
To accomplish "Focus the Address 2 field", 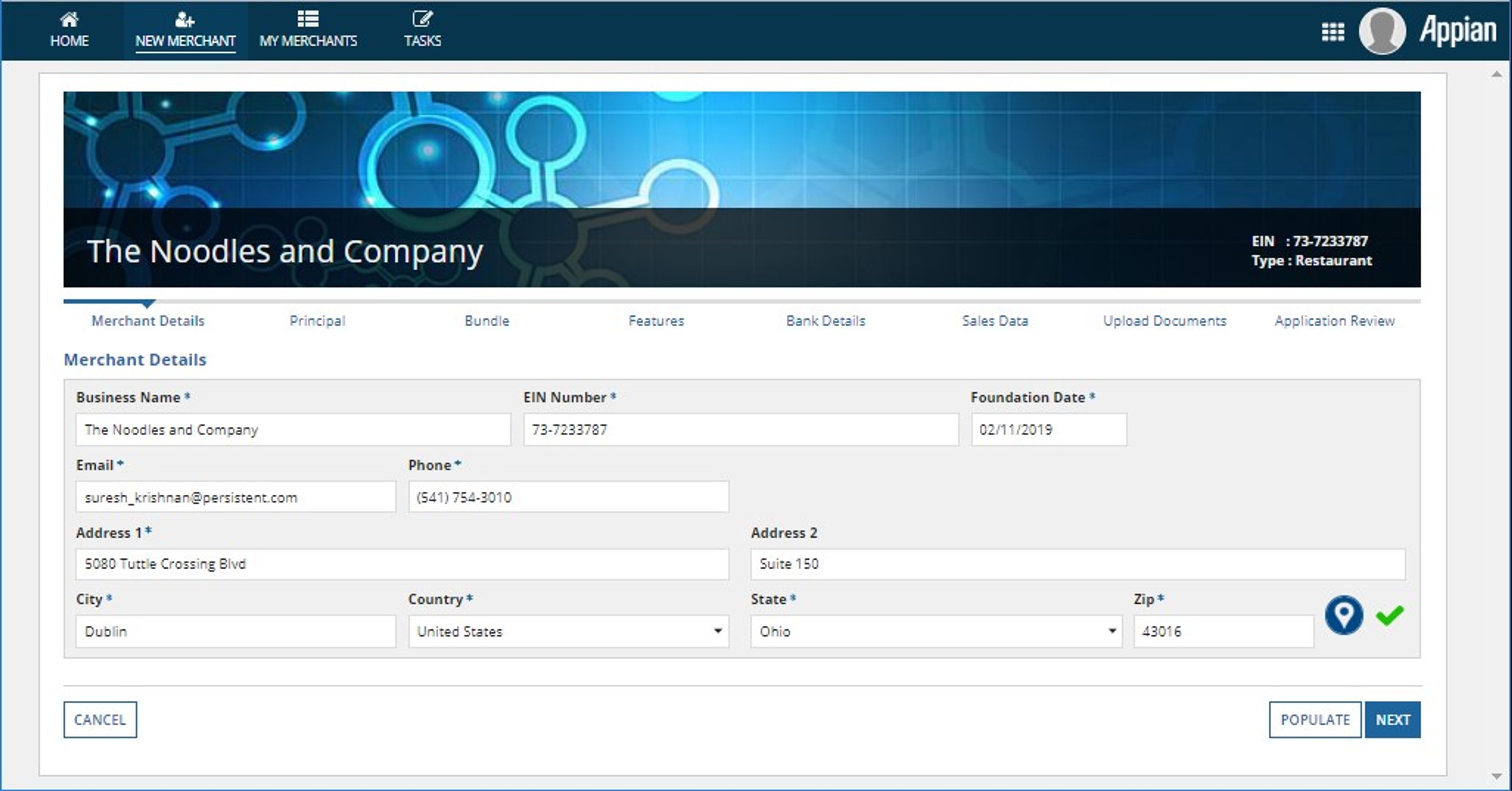I will (1078, 564).
